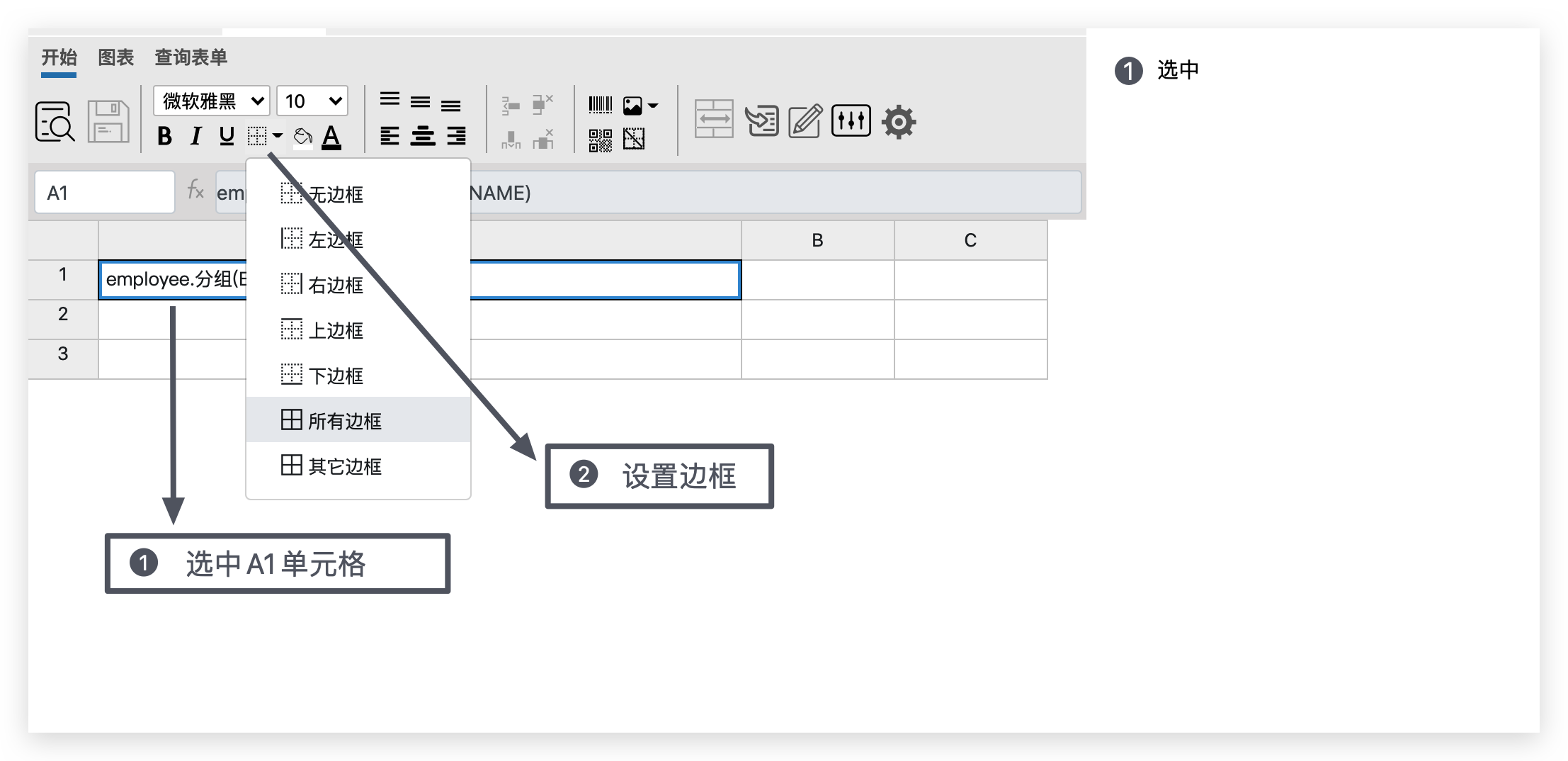Image resolution: width=1568 pixels, height=761 pixels.
Task: Switch to the 图表 tab
Action: click(115, 57)
